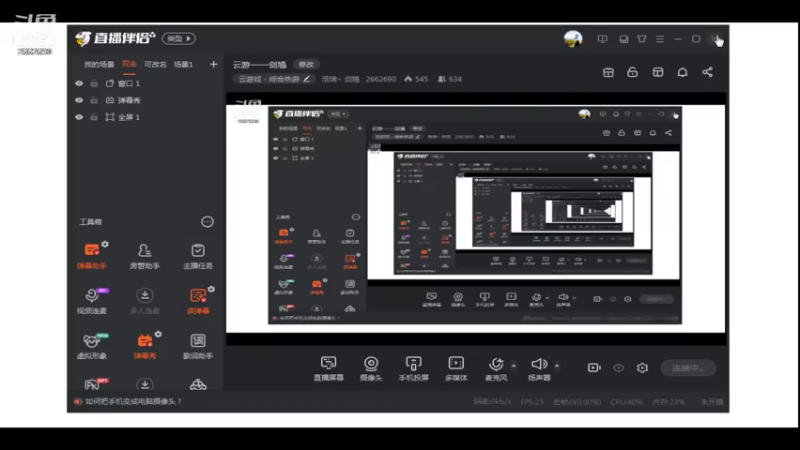Open the 读弹幕 tool

pyautogui.click(x=197, y=301)
